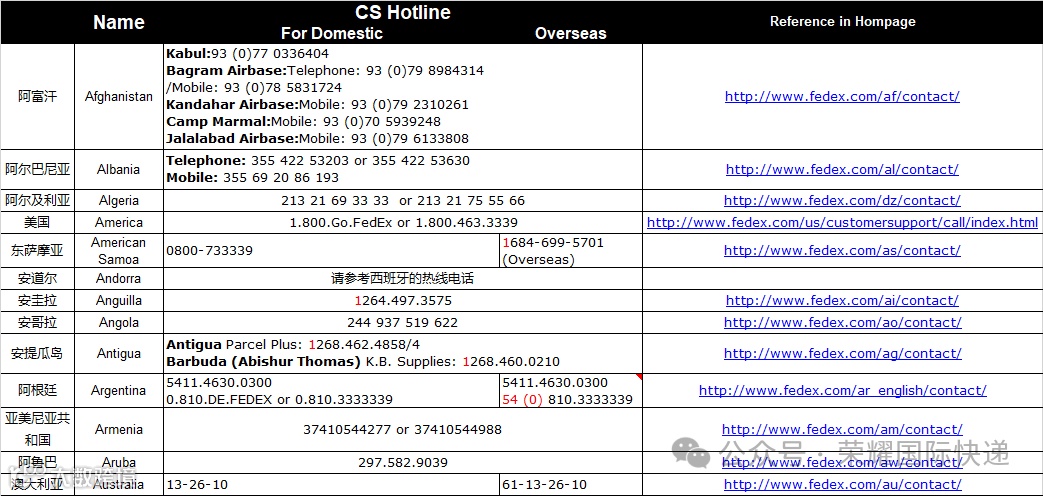Click the Albania Telephone 355 422 53203 cell
Screen dimensions: 1043x496
402,170
